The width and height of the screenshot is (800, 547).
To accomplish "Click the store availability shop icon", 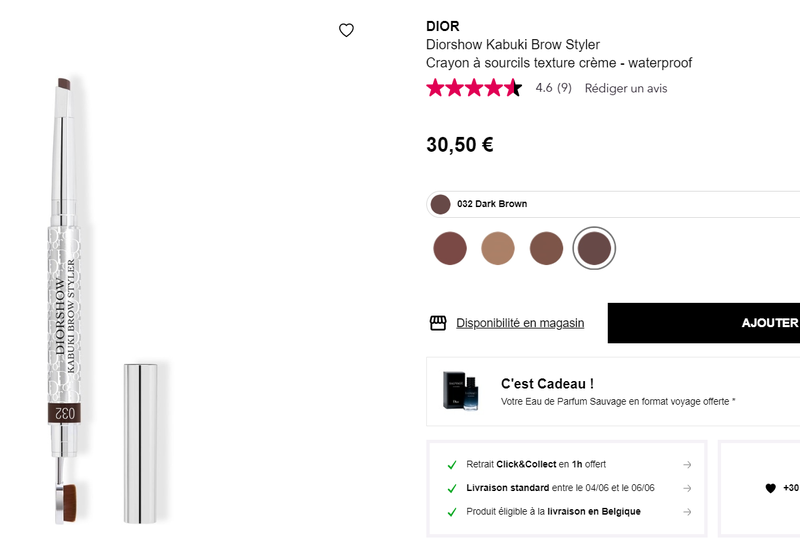I will (x=438, y=323).
